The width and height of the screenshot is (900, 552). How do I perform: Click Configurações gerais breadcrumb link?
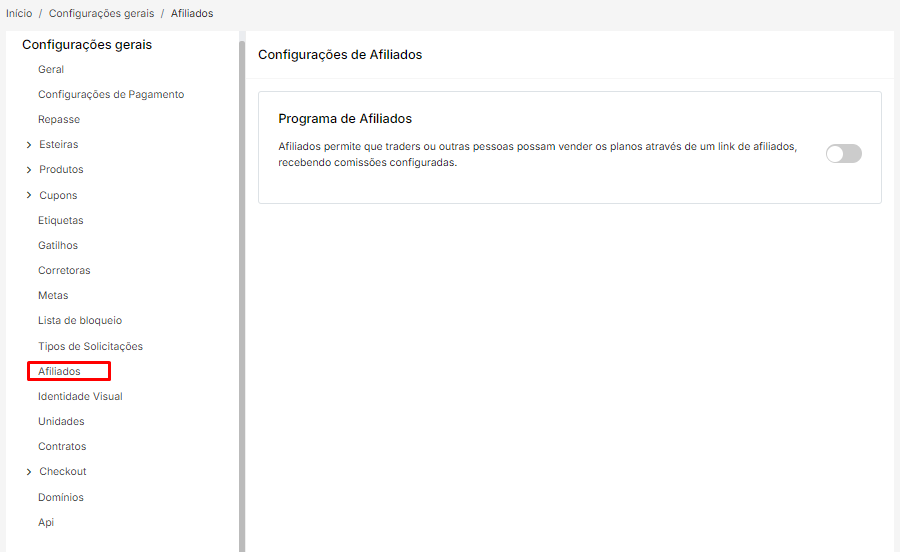pos(101,14)
